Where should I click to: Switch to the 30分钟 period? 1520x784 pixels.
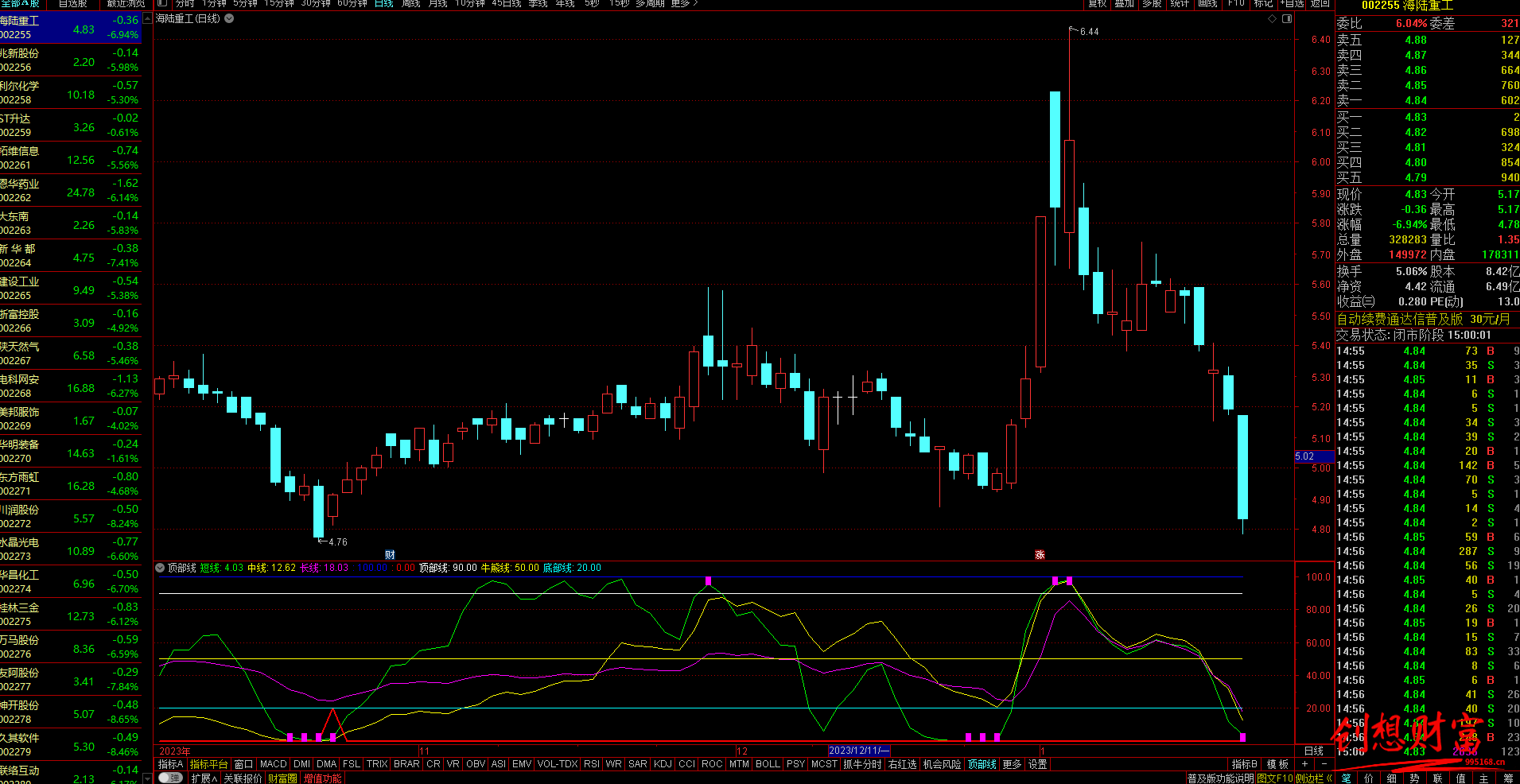[316, 3]
